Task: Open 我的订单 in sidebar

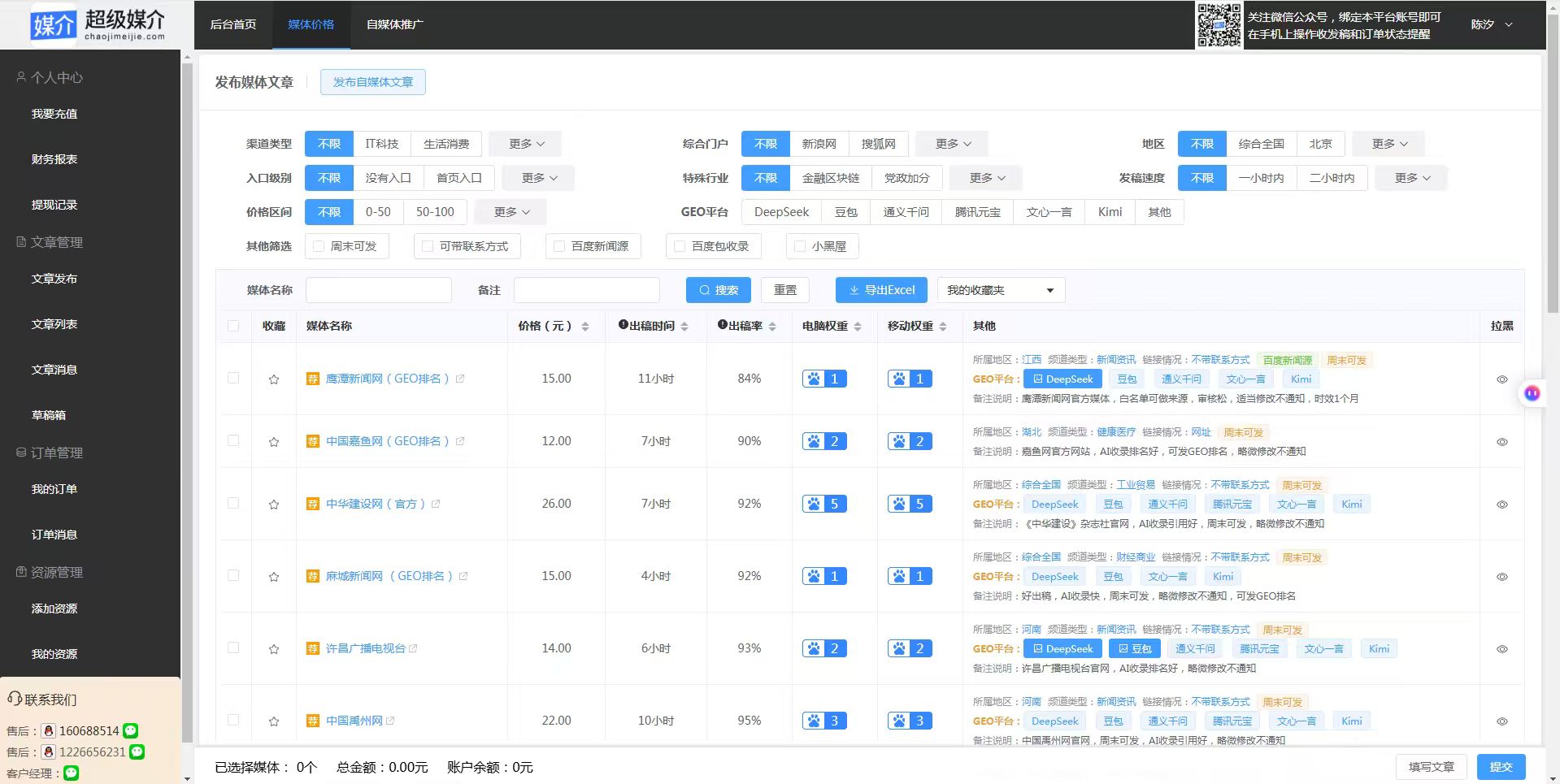Action: 54,489
